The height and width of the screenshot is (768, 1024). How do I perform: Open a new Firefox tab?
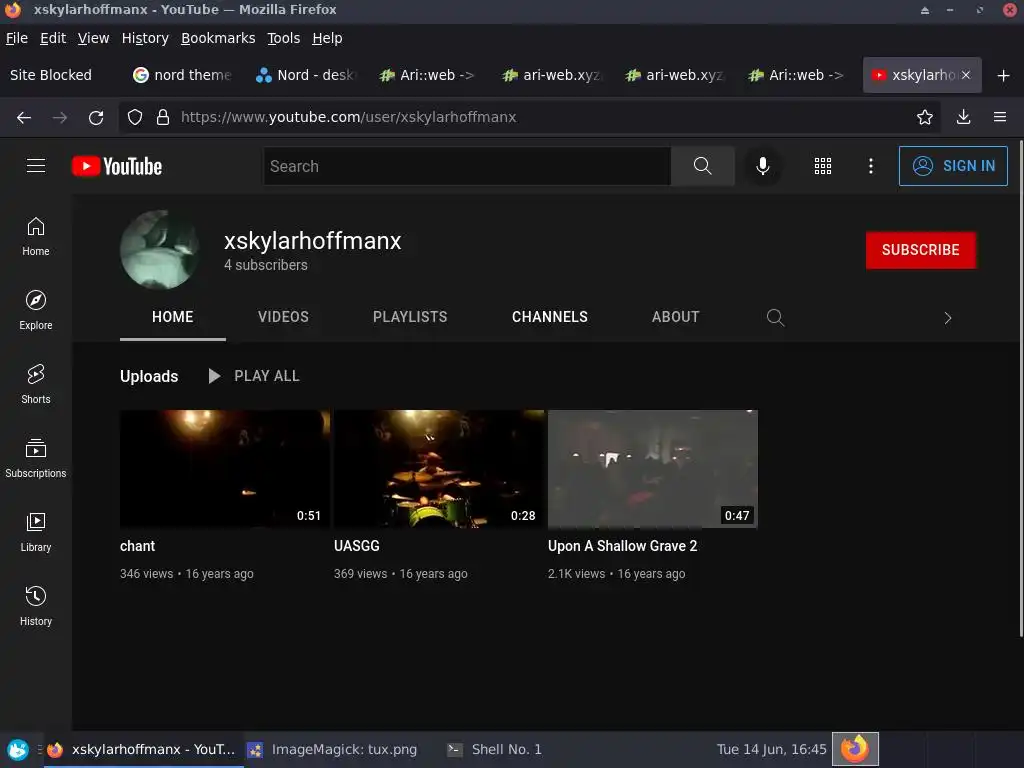coord(1004,75)
